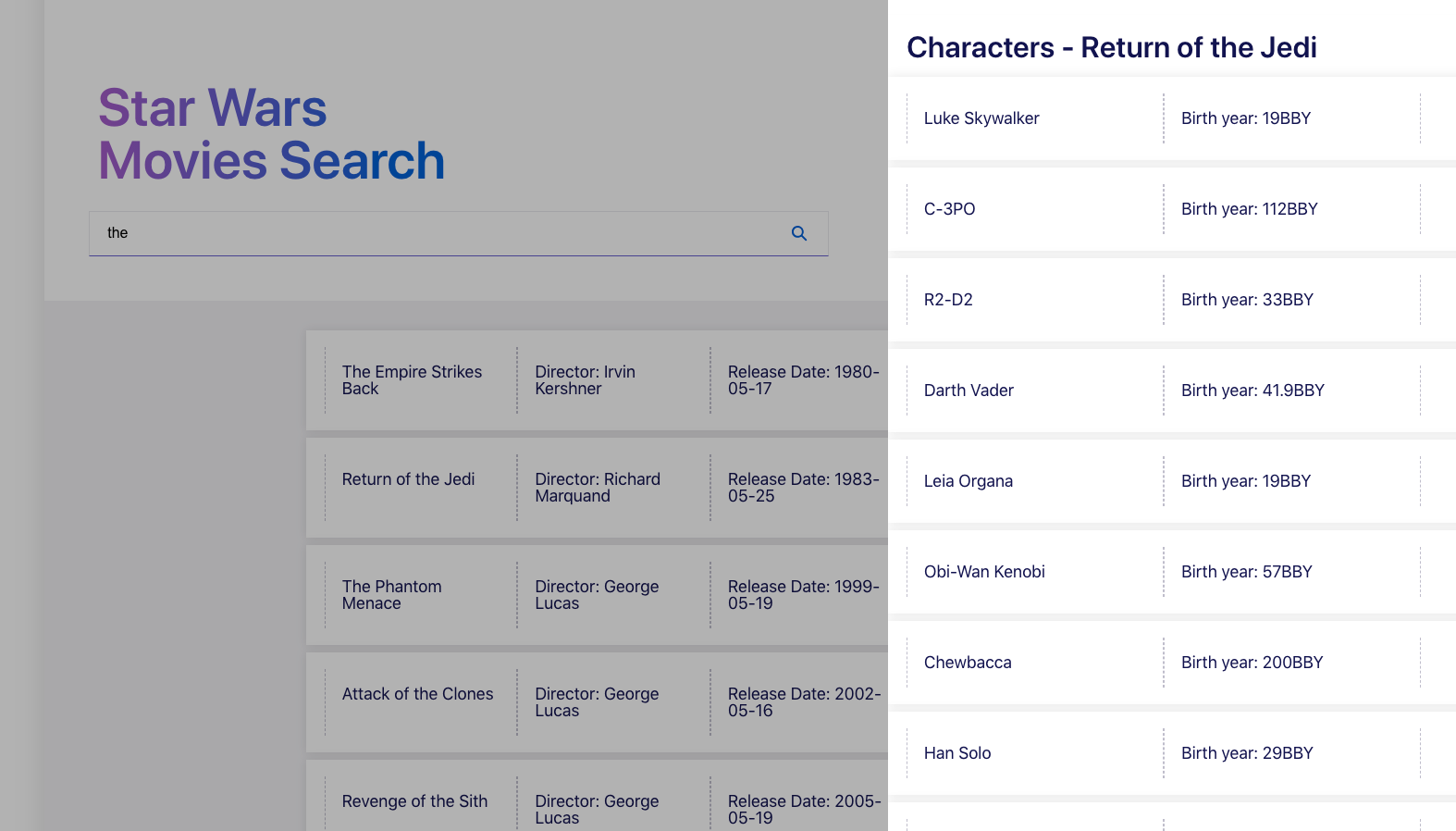Click Release Date: 2002-05-16 cell
Image resolution: width=1456 pixels, height=831 pixels.
pos(803,702)
